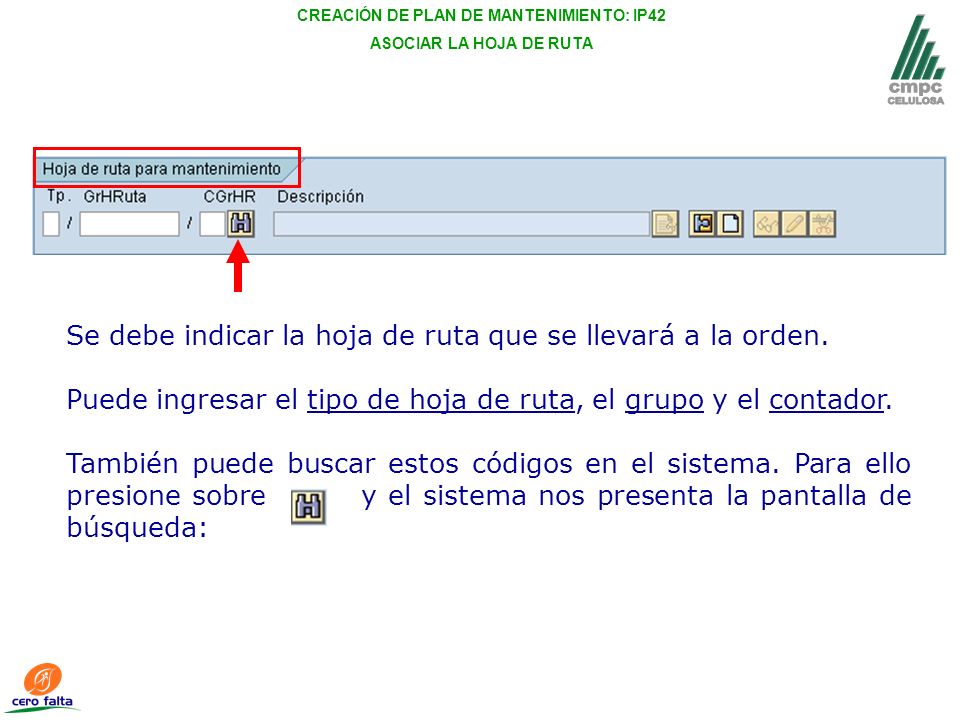Click the greyed pencil change icon

pos(794,223)
